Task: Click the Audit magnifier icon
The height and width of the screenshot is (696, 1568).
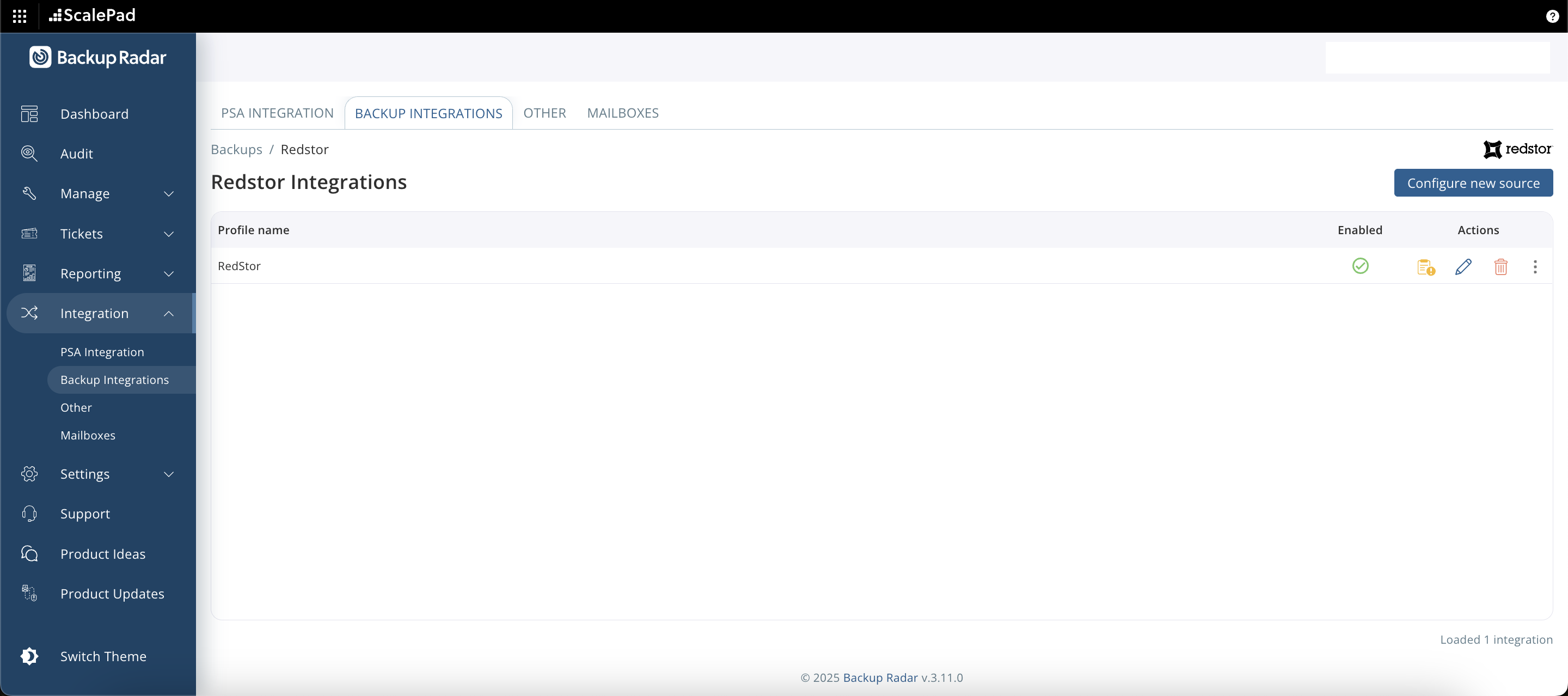Action: (x=29, y=154)
